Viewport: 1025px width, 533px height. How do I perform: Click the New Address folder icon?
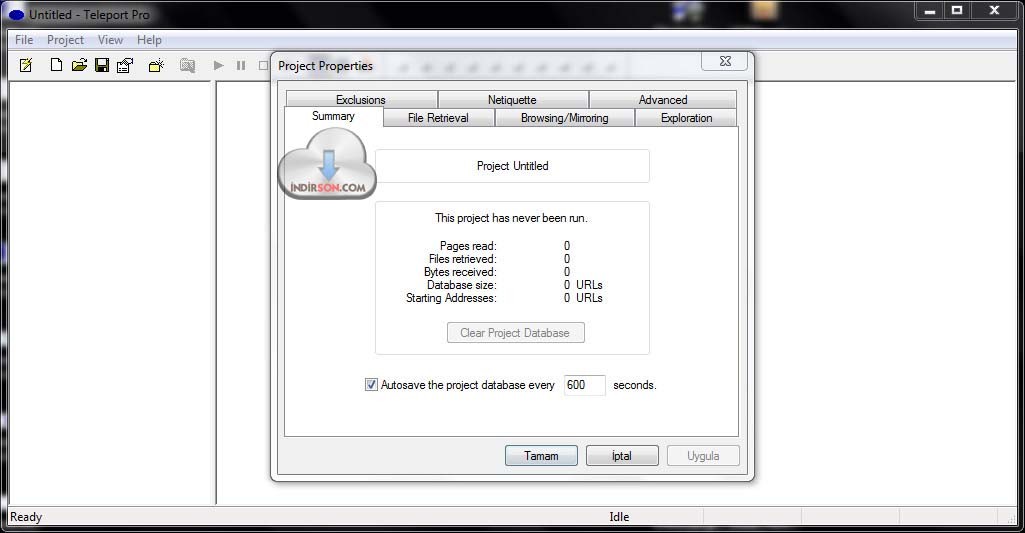[155, 65]
